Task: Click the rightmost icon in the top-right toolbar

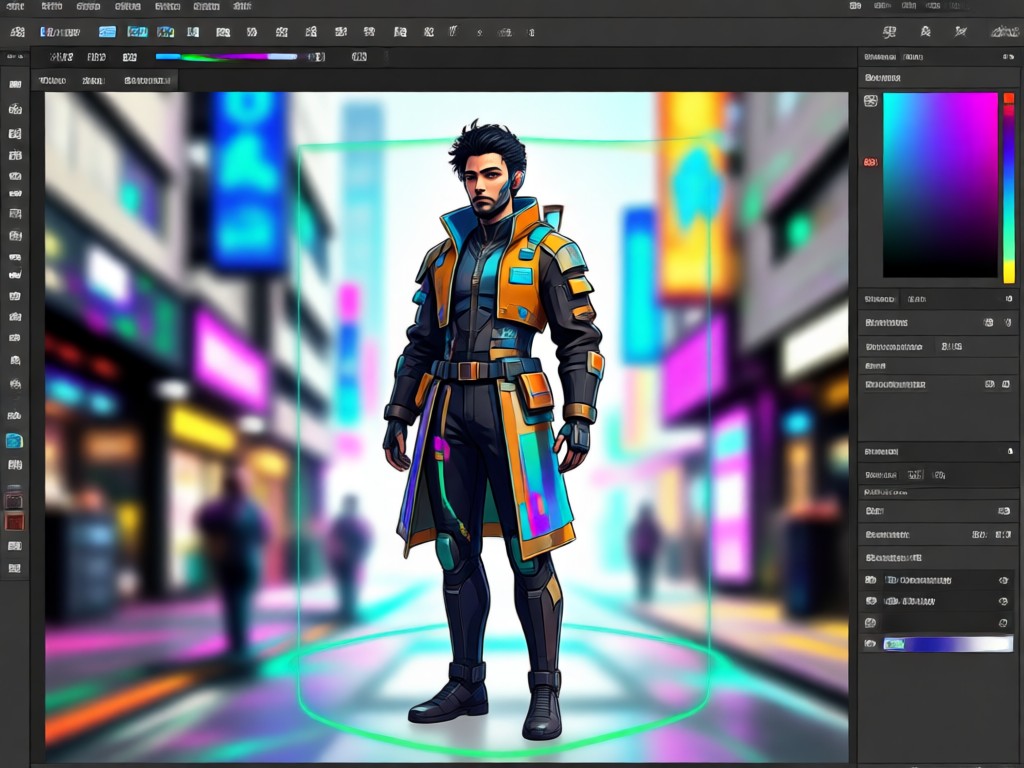Action: 1004,31
